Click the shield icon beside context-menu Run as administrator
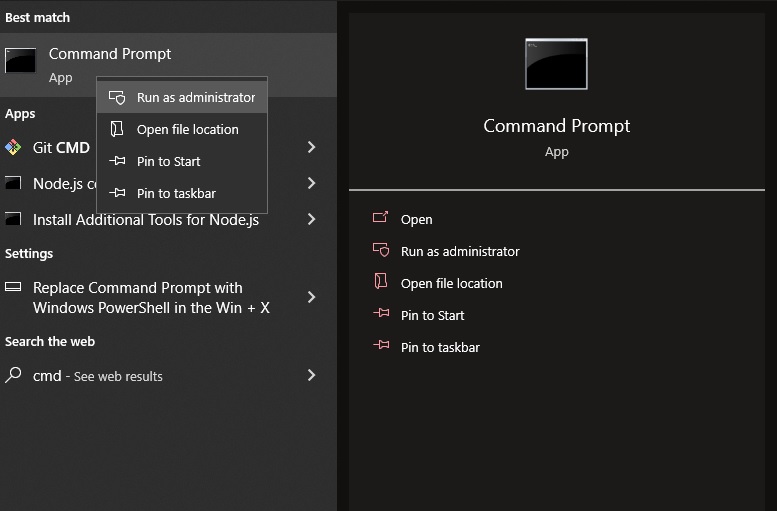This screenshot has height=511, width=777. (117, 98)
